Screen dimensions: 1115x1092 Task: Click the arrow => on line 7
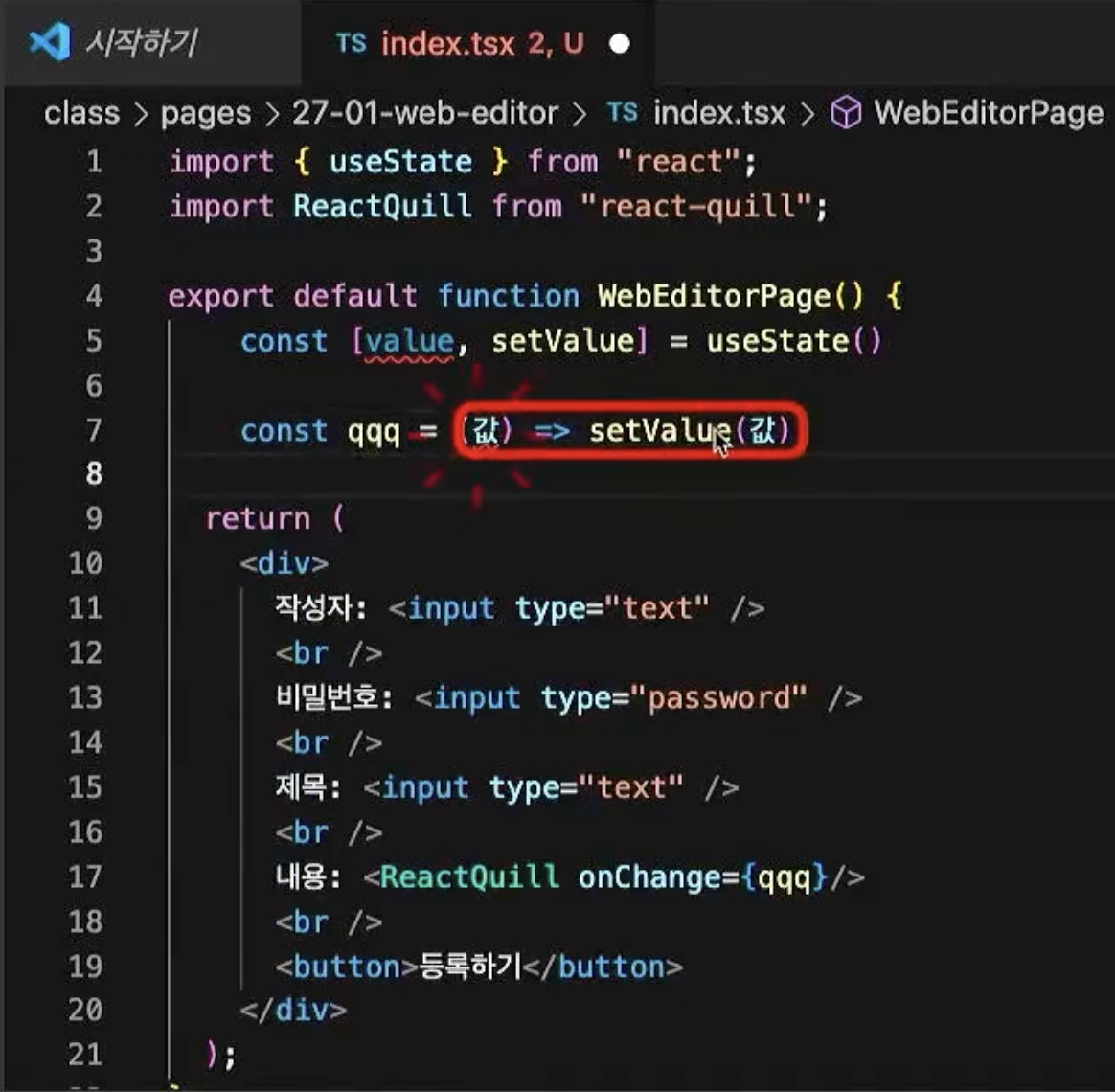[552, 431]
